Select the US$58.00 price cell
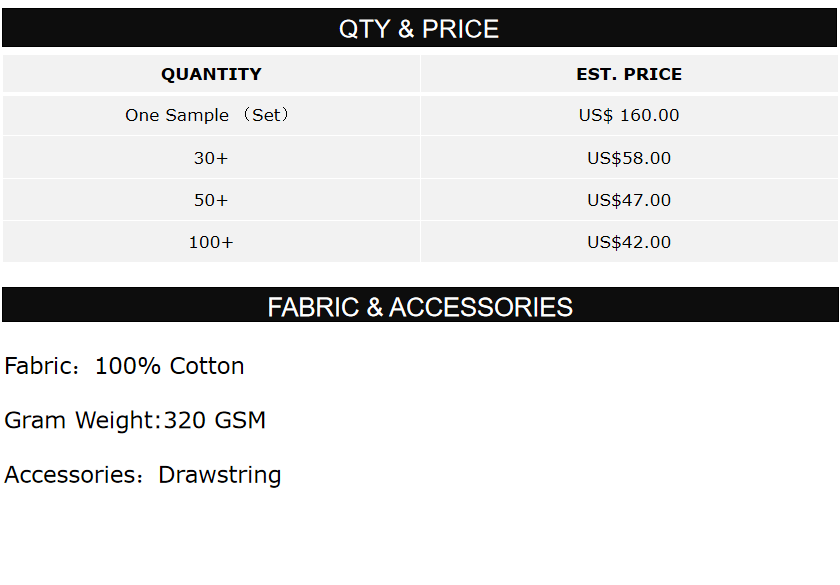The image size is (840, 585). [629, 158]
